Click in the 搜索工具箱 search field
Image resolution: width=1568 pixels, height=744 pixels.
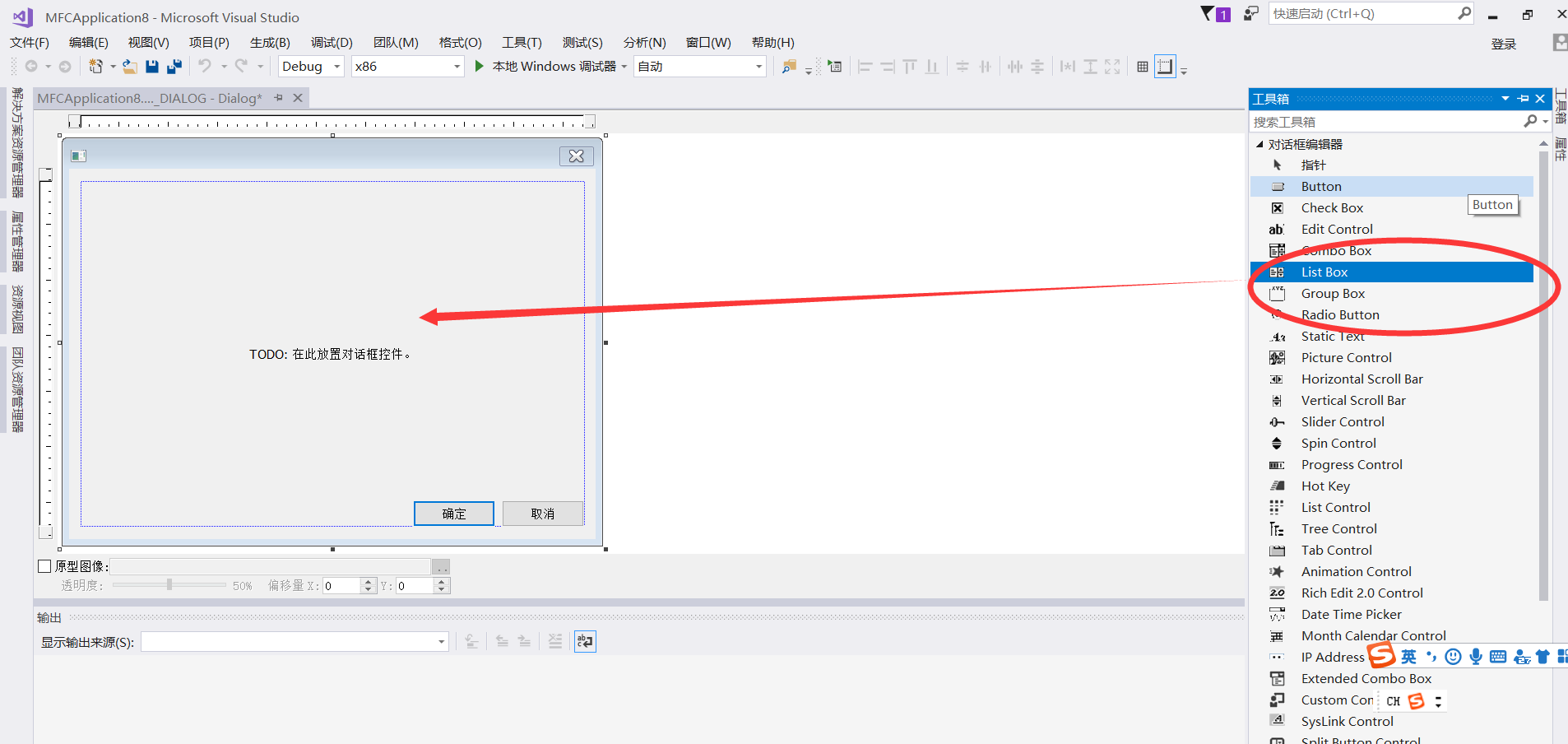(x=1387, y=122)
